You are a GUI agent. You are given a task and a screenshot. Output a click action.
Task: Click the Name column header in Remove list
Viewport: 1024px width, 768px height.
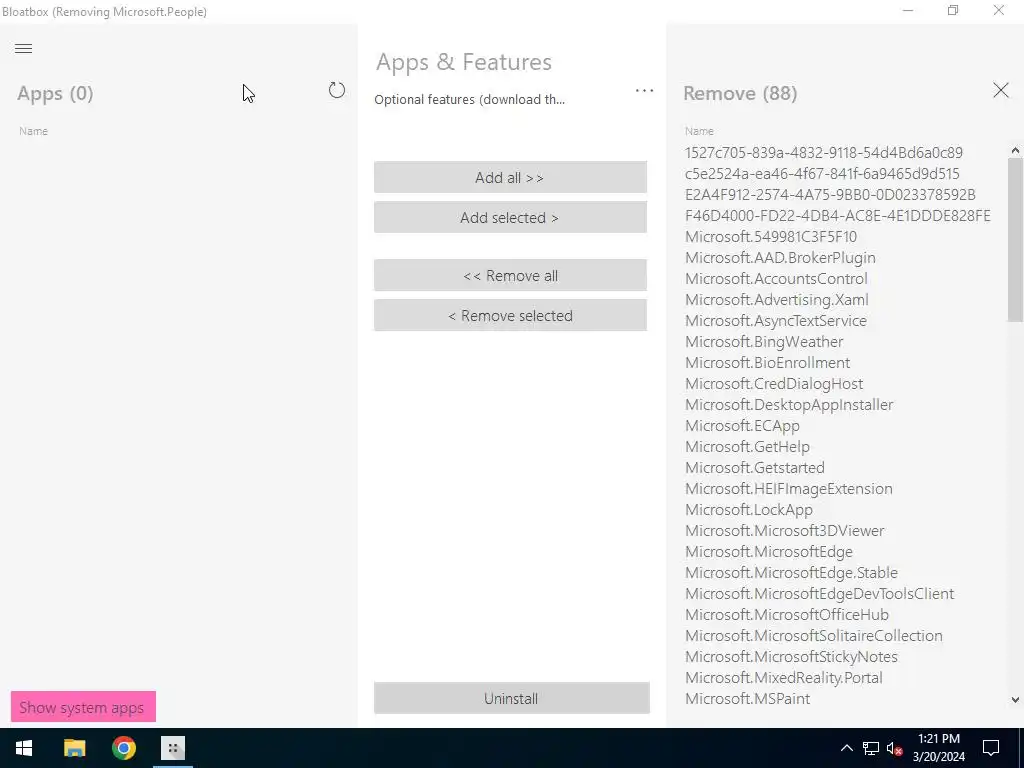pos(699,131)
